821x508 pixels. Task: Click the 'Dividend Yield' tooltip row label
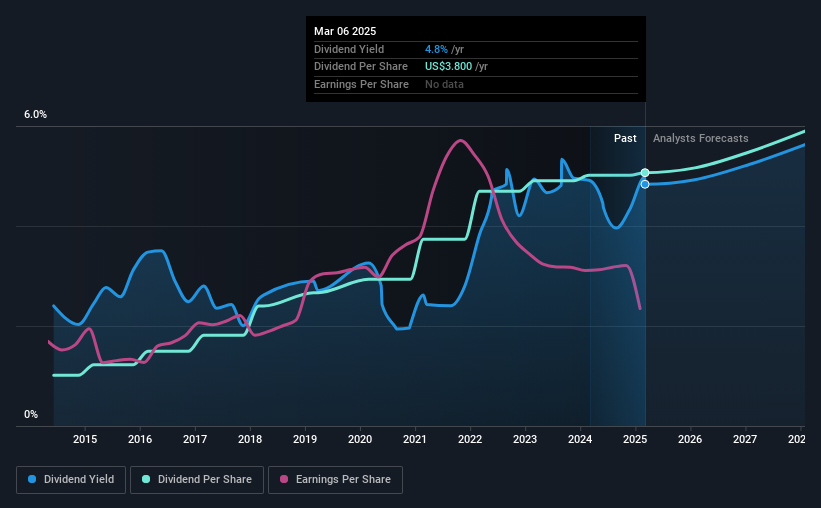click(349, 49)
